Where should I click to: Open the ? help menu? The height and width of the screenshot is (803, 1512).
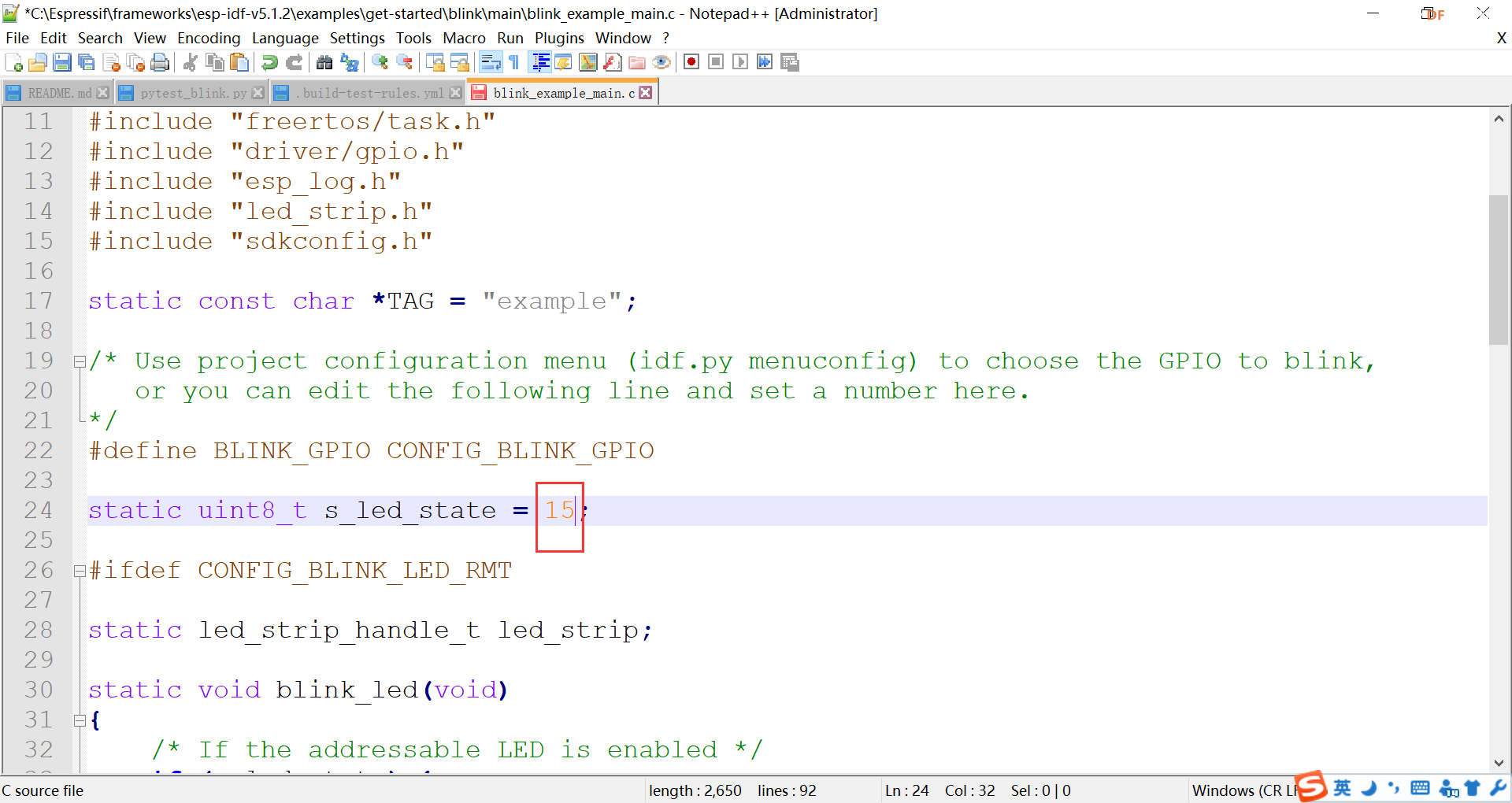click(666, 38)
